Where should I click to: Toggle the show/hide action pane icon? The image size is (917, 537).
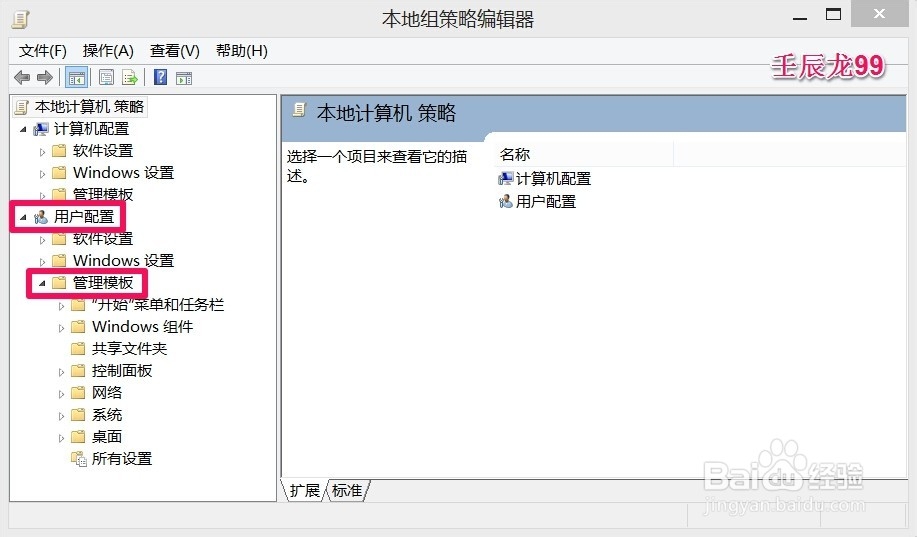pyautogui.click(x=184, y=78)
